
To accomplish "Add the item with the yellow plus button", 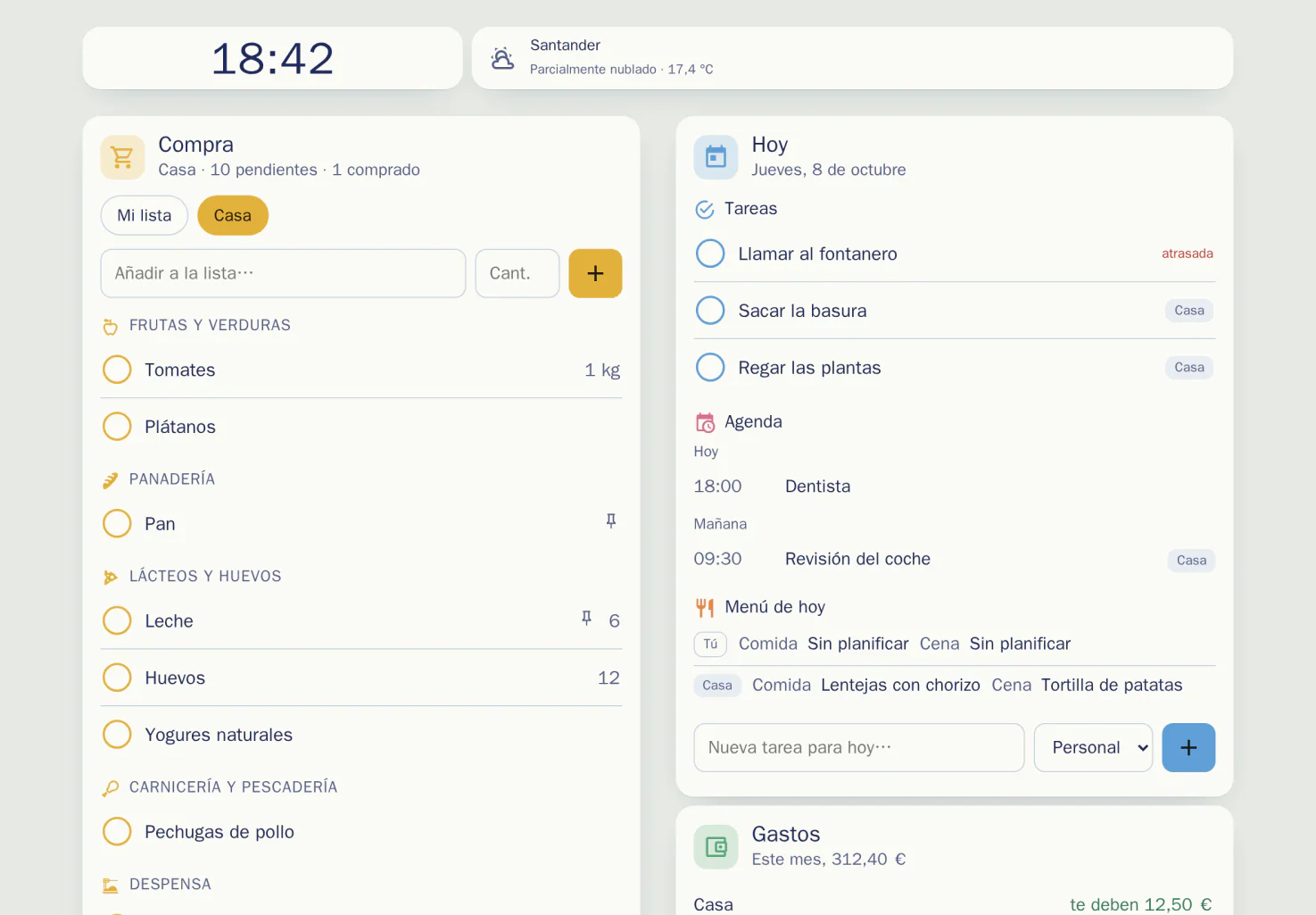I will [595, 273].
